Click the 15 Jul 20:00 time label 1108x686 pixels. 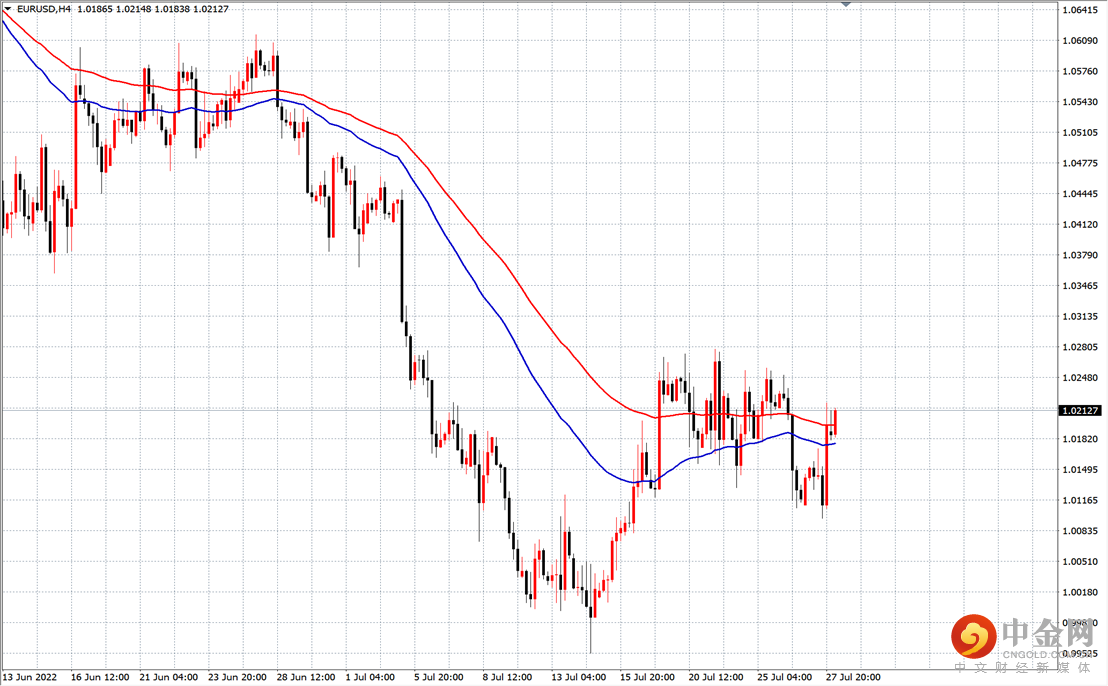(x=648, y=677)
